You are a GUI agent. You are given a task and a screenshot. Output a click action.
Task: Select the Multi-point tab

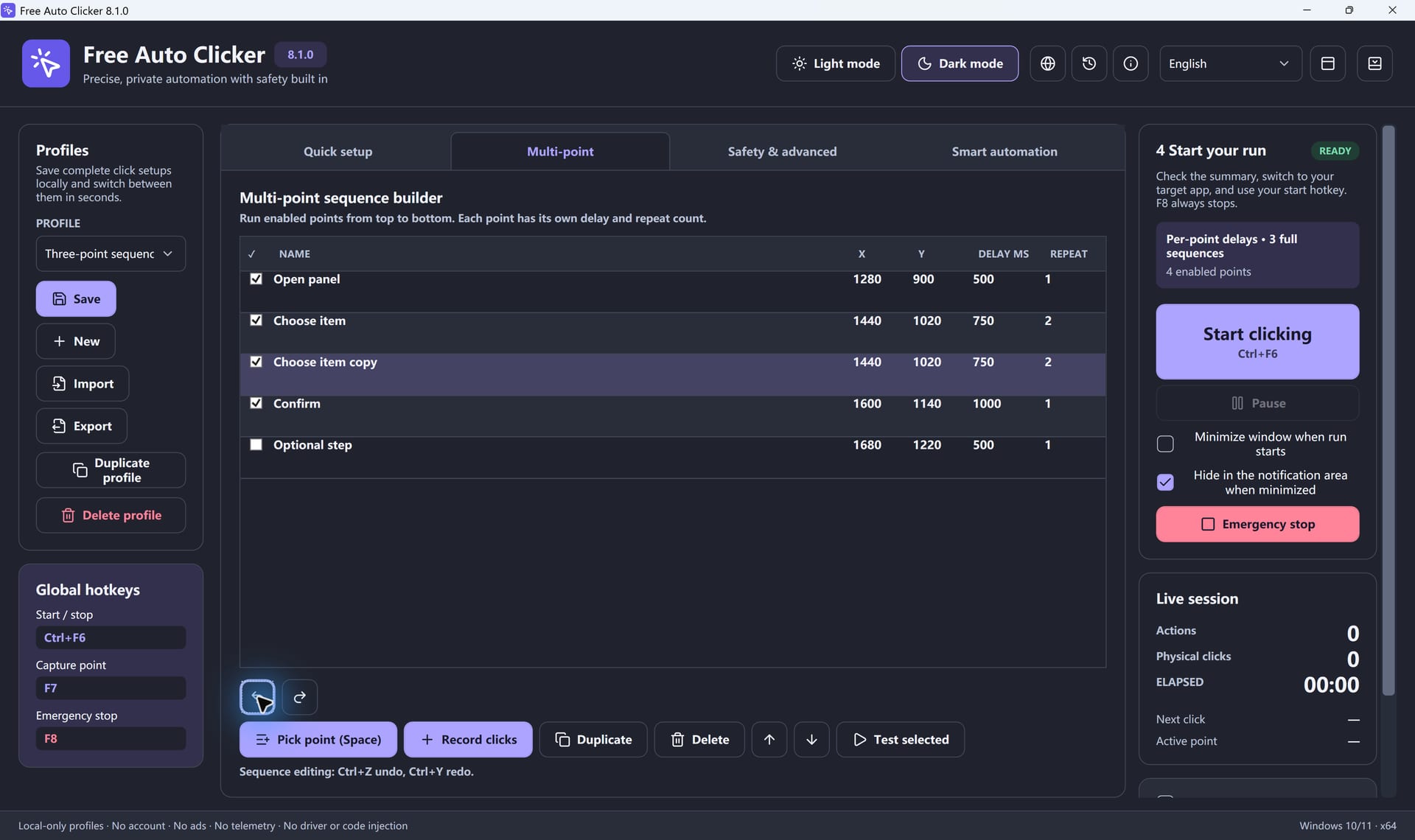[560, 152]
